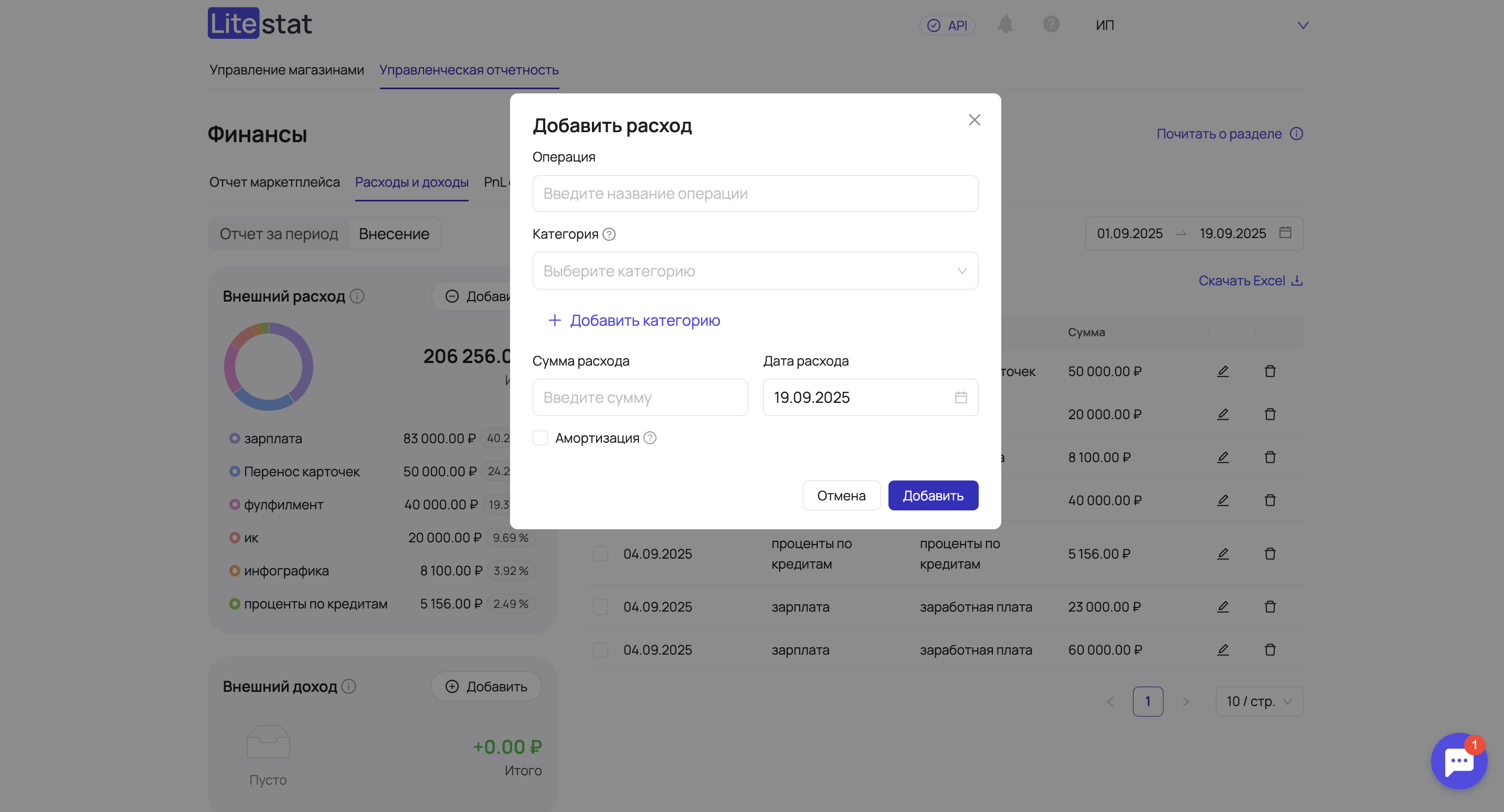Click the notification bell icon
The image size is (1504, 812).
[x=1005, y=25]
